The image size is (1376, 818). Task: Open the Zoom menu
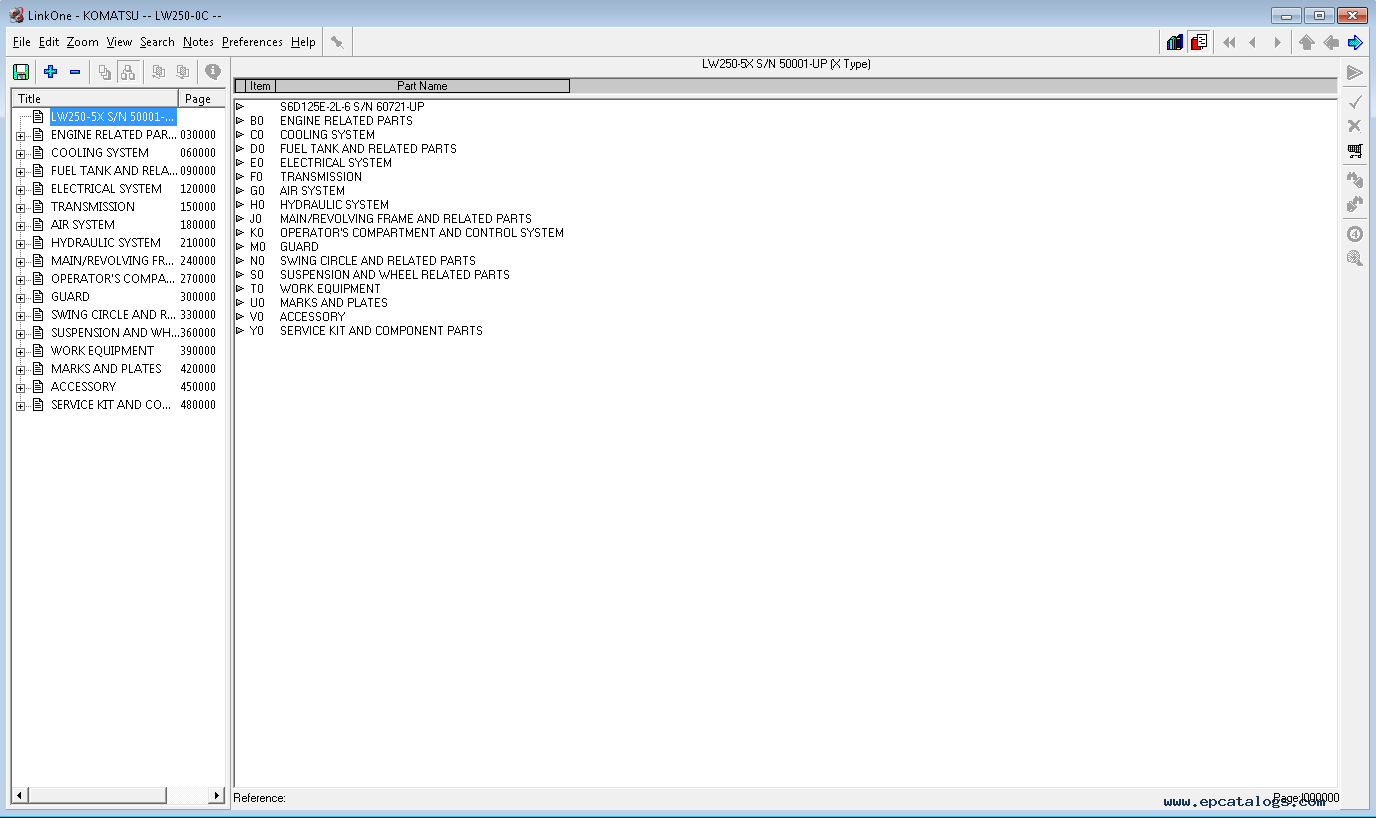coord(83,42)
